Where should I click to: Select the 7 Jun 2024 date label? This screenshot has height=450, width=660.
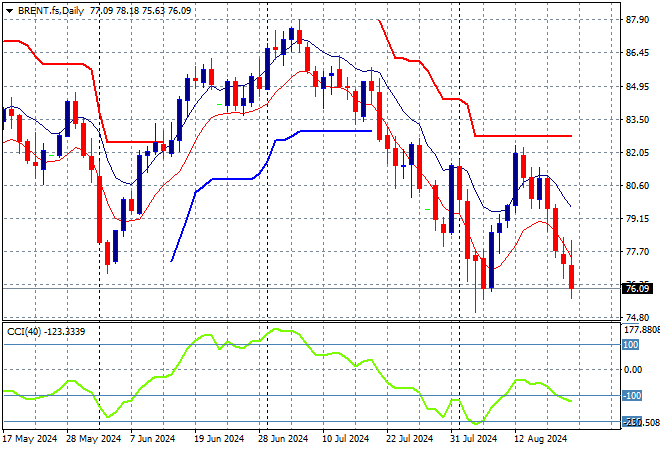pyautogui.click(x=152, y=439)
